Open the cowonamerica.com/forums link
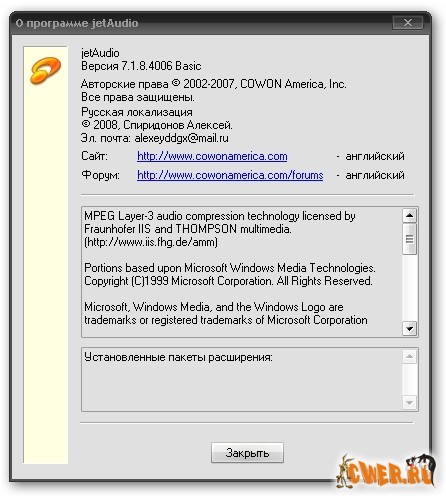The image size is (446, 496). (230, 175)
